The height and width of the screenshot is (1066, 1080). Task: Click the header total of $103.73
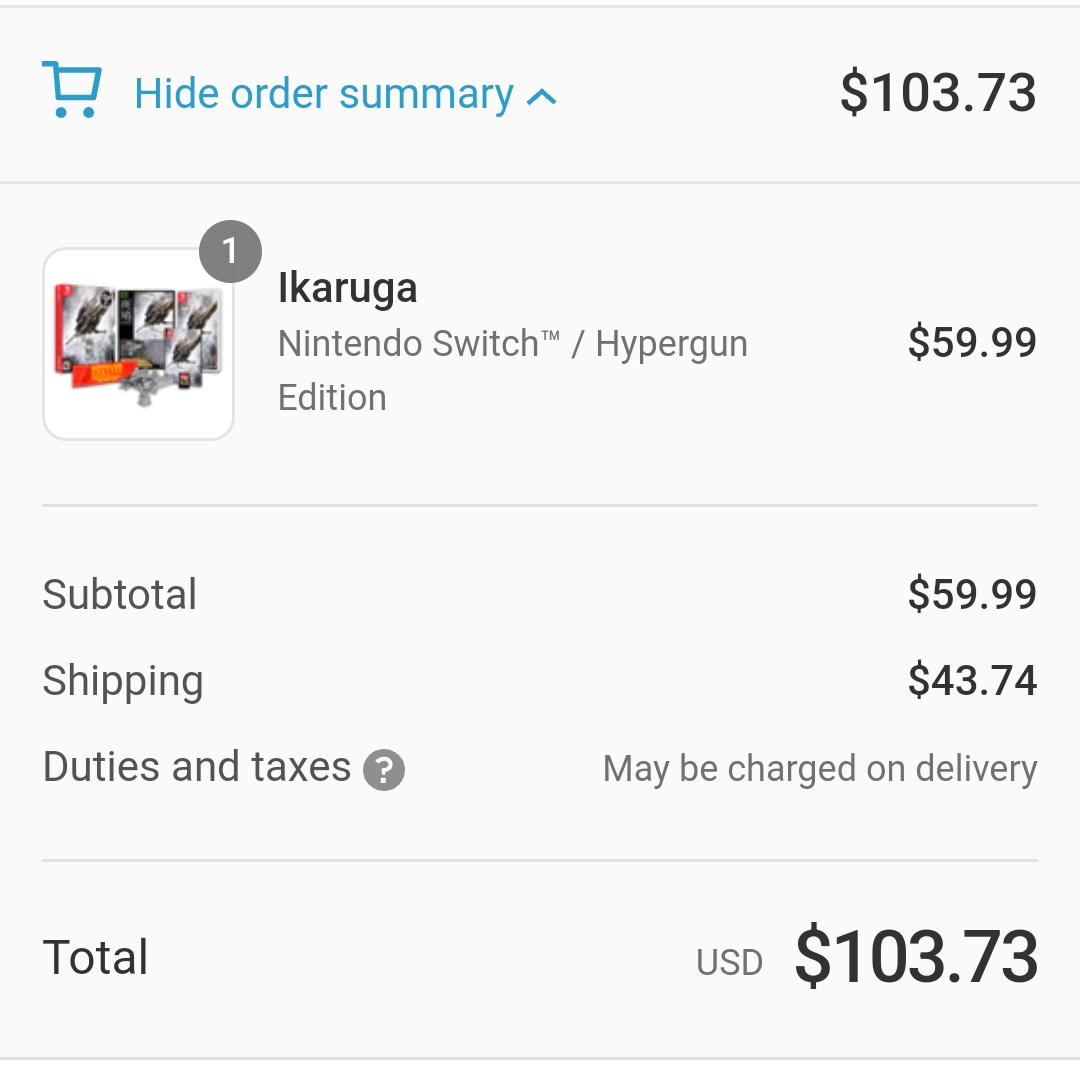click(937, 93)
